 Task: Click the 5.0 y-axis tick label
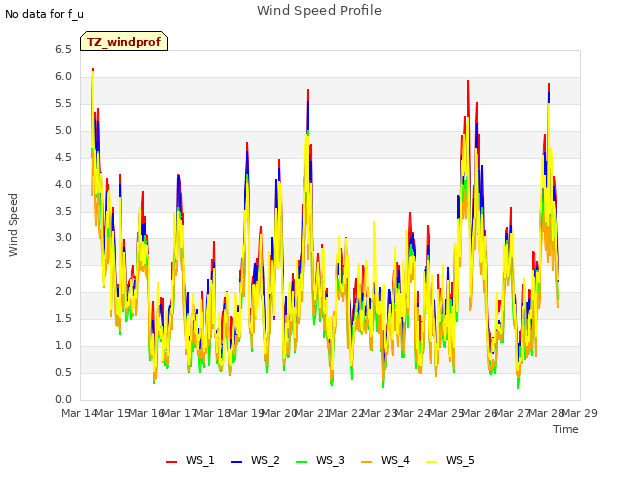(63, 131)
